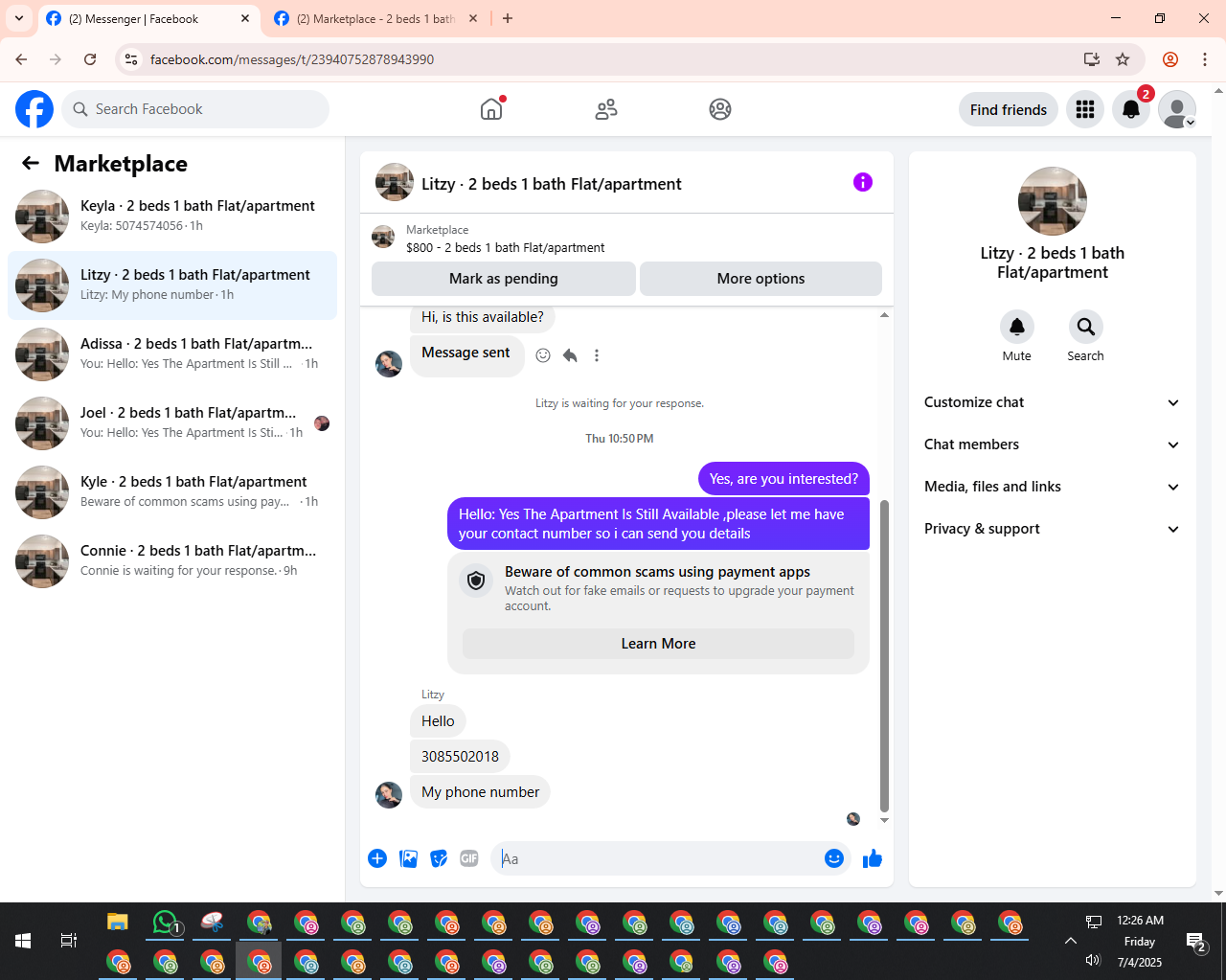
Task: Go back using Marketplace back arrow
Action: [31, 163]
